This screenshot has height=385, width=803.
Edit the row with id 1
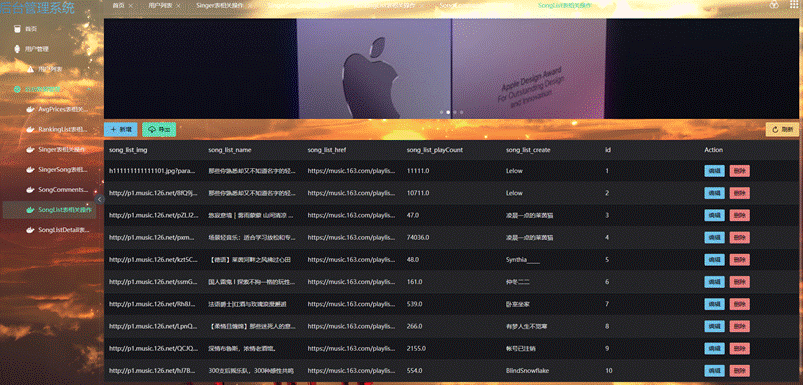714,171
